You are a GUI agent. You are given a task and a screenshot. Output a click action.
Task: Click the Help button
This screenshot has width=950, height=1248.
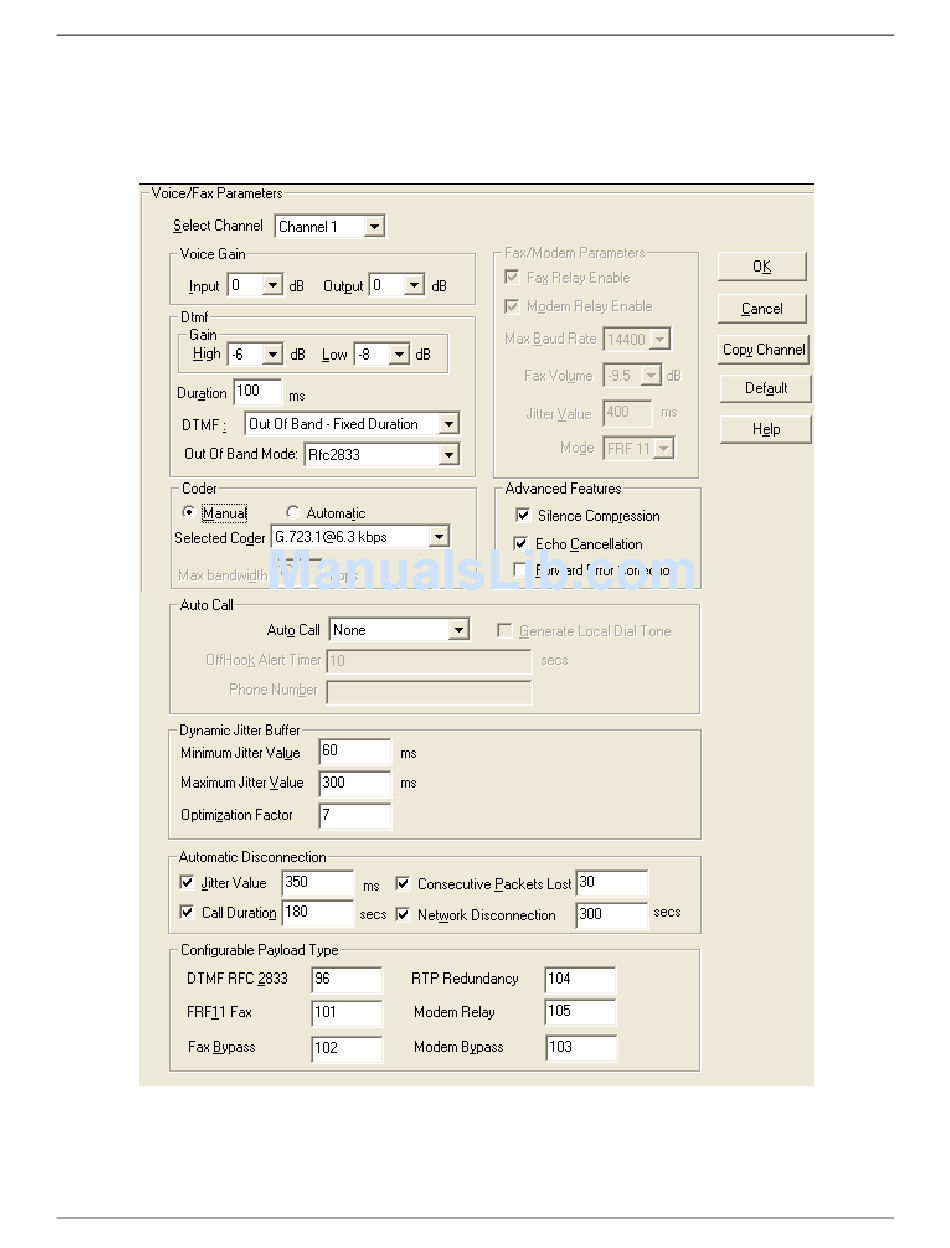click(x=765, y=429)
